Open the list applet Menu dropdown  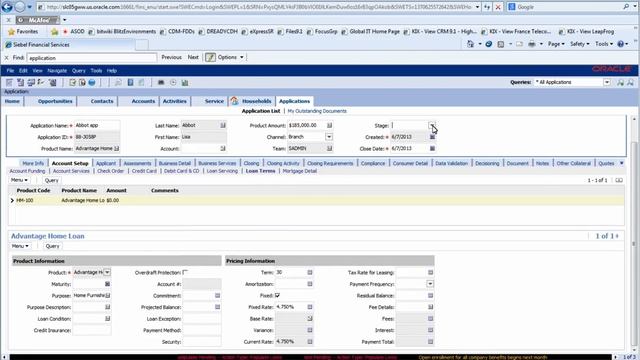pos(19,180)
